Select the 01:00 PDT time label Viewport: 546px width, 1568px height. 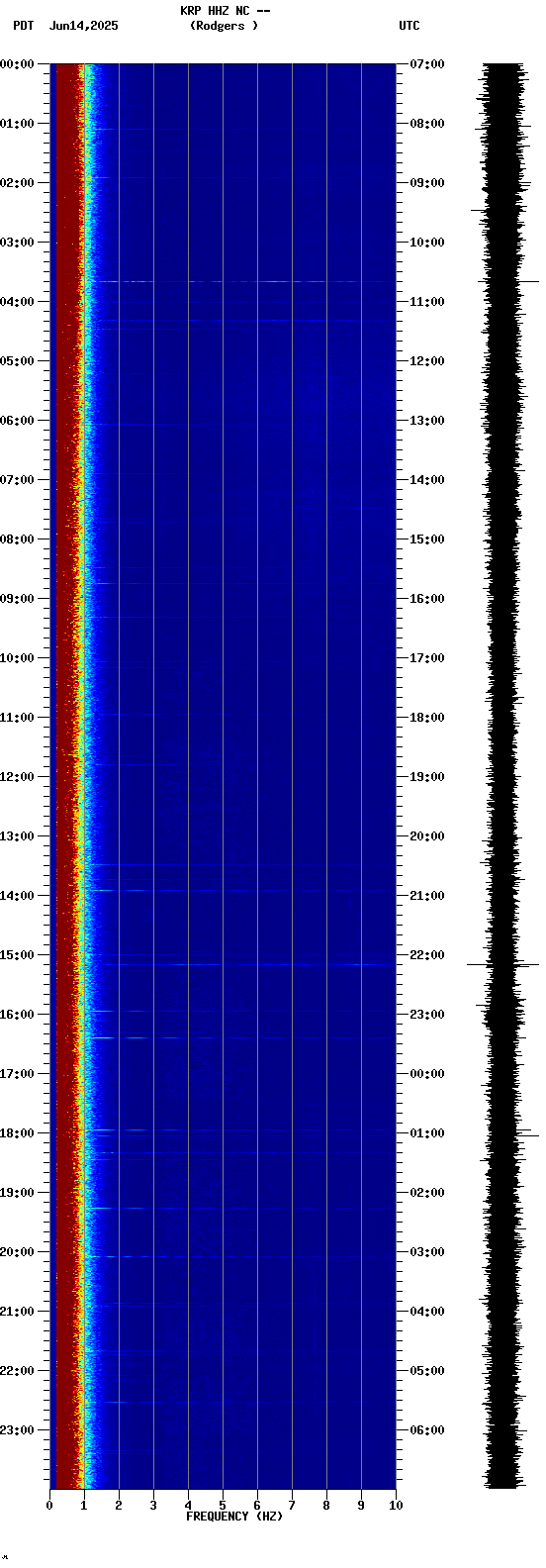pos(17,124)
